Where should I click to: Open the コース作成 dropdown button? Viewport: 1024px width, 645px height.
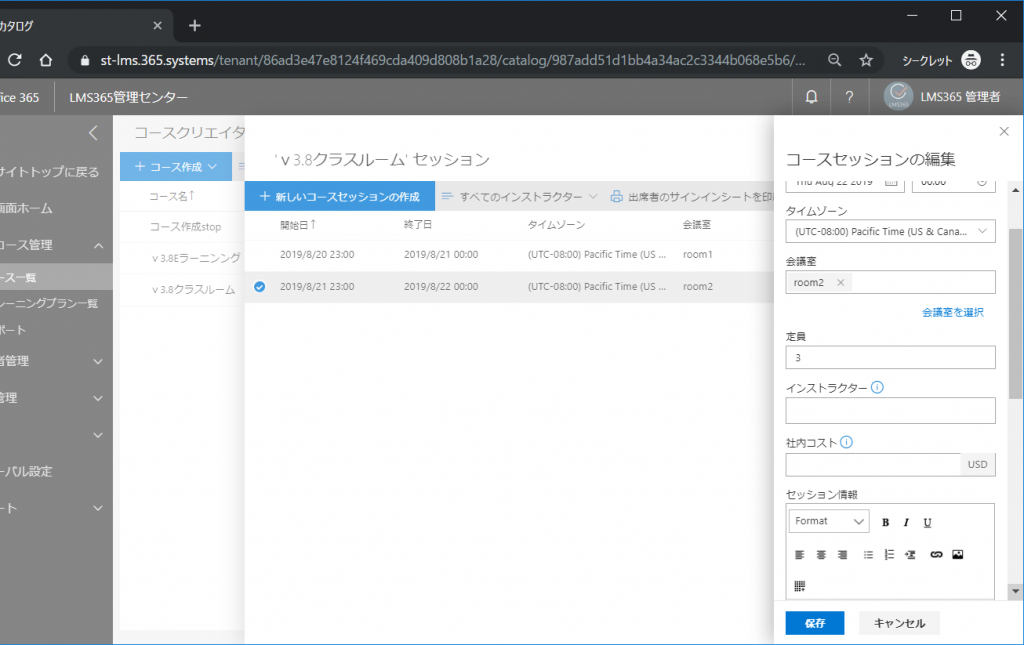pos(175,166)
